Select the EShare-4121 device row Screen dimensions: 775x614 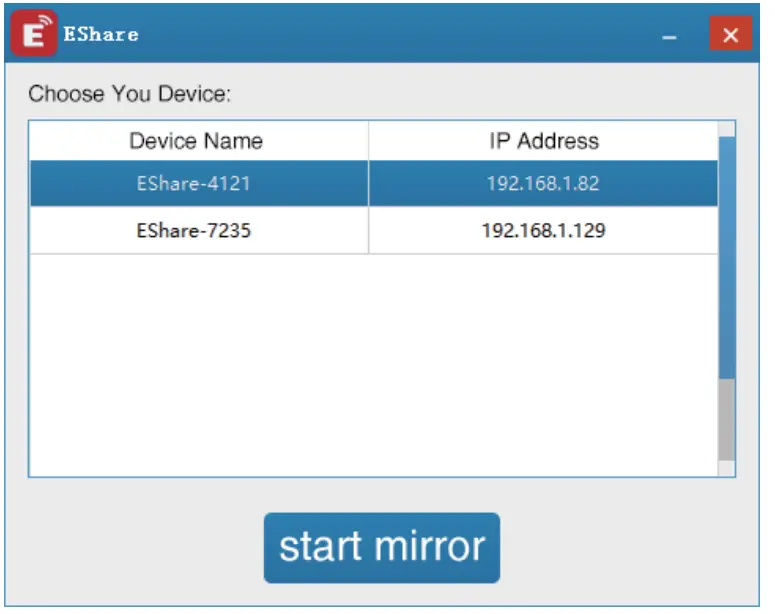tap(194, 184)
